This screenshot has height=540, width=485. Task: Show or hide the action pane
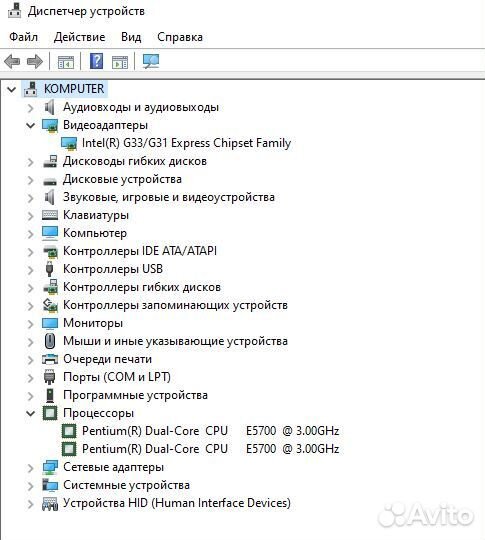[x=120, y=62]
